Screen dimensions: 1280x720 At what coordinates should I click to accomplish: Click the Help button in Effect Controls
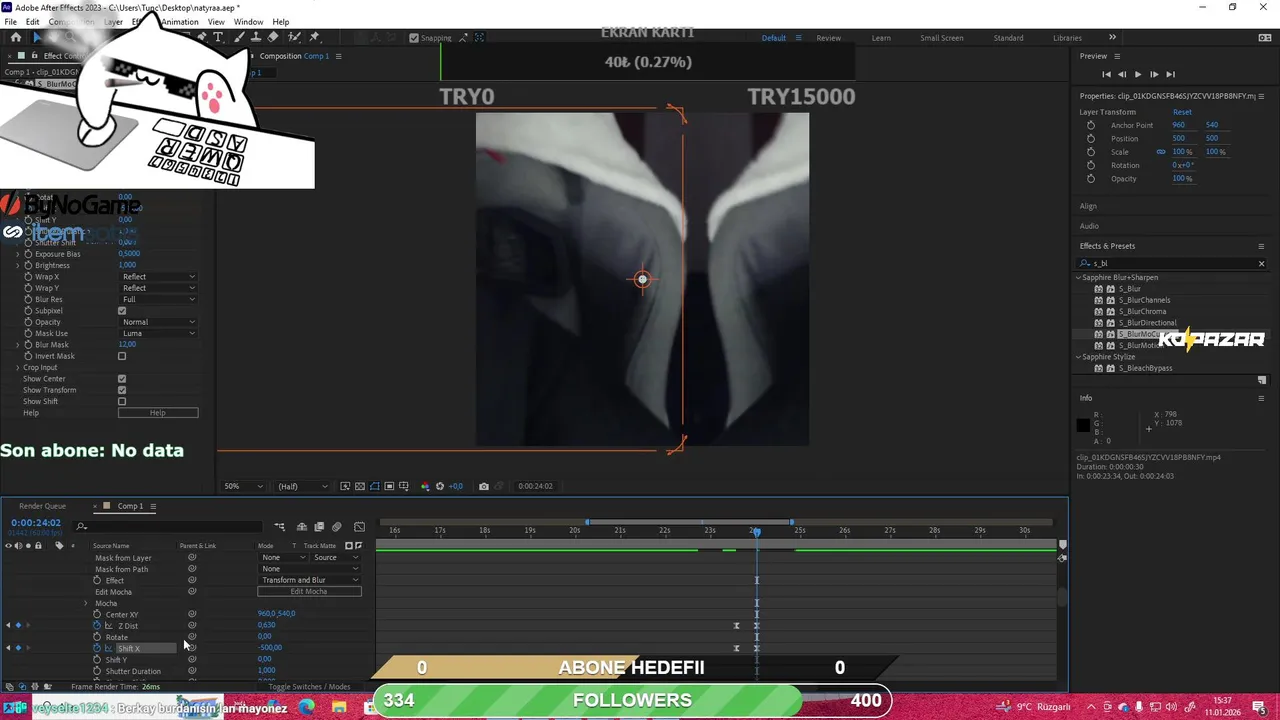(x=158, y=413)
